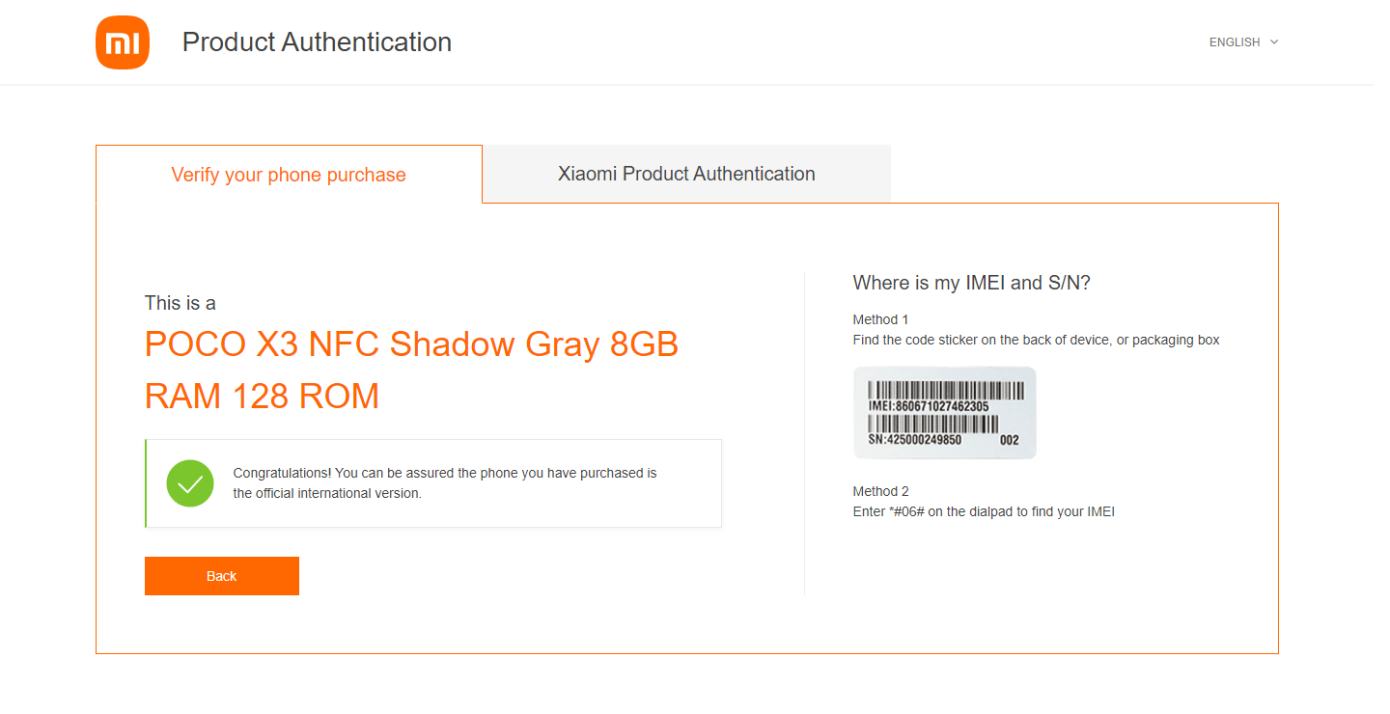
Task: Click the "This is a" text
Action: [x=180, y=303]
